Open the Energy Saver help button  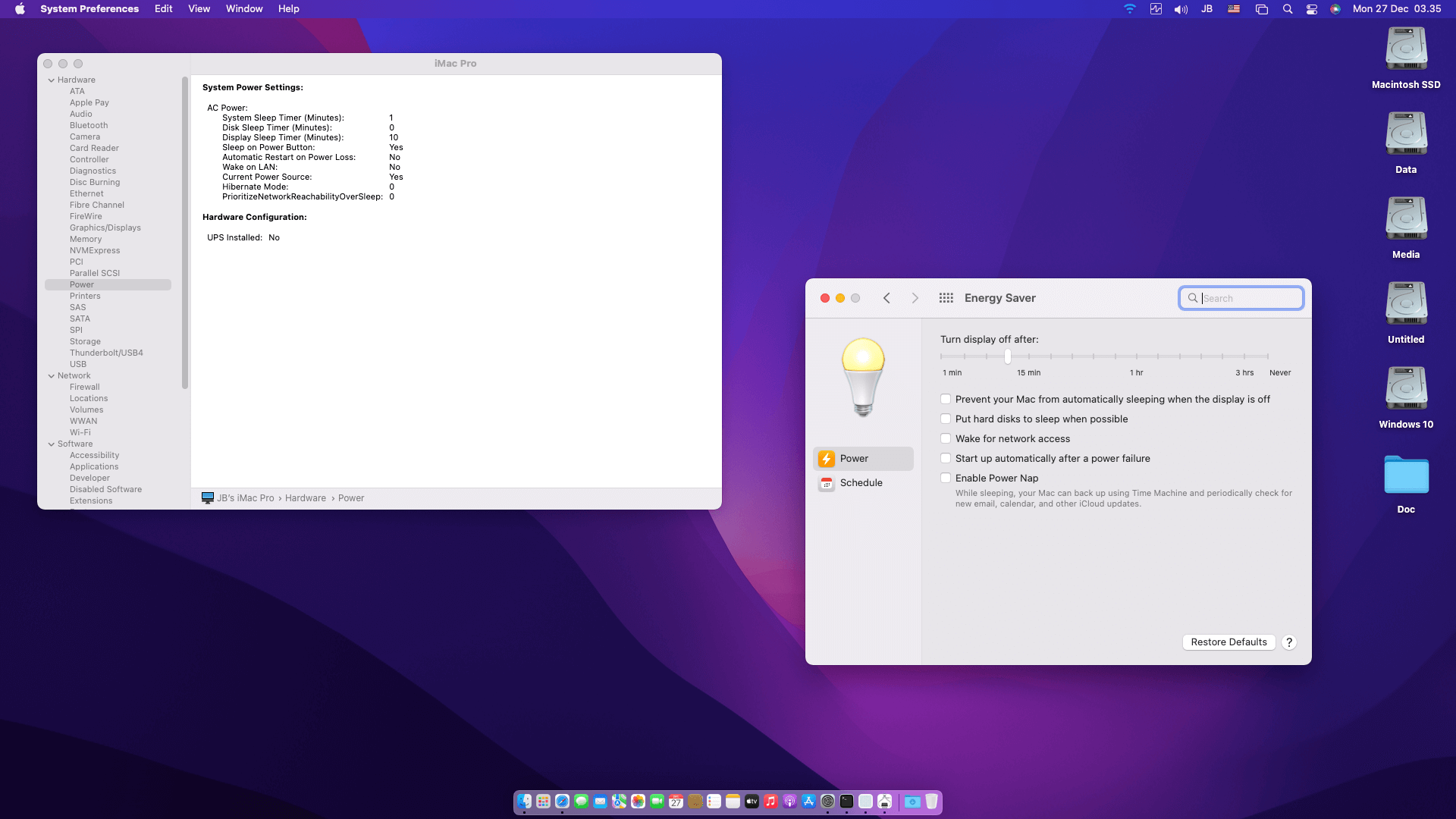[x=1288, y=642]
